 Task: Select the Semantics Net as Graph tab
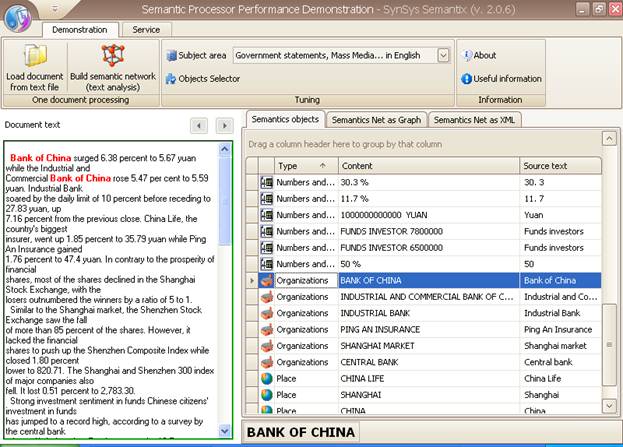[x=376, y=120]
